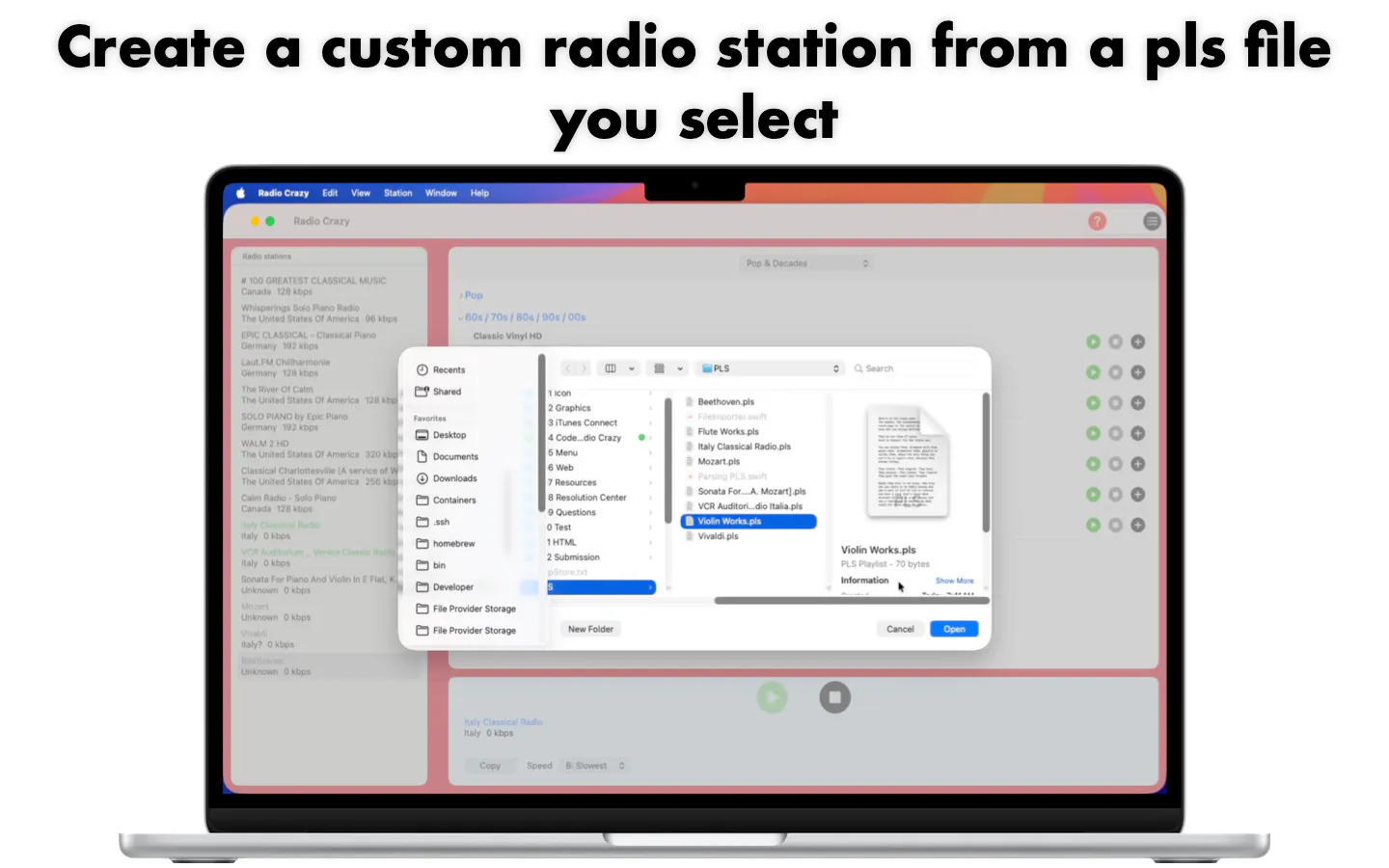Open the dropdown arrow beside the column view icon
This screenshot has height=868, width=1389.
pos(632,368)
